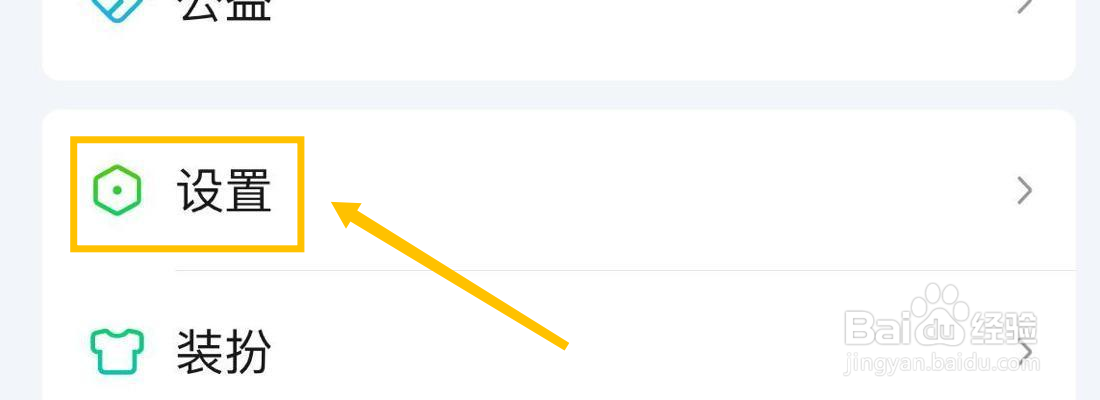Open the 设置 menu label
Viewport: 1100px width, 400px height.
click(x=224, y=190)
